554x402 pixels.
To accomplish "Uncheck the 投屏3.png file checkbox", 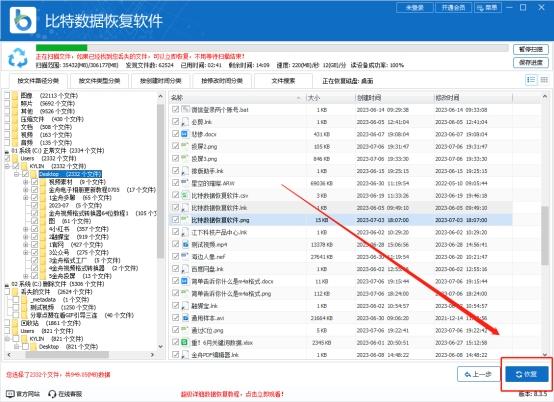I will click(175, 158).
